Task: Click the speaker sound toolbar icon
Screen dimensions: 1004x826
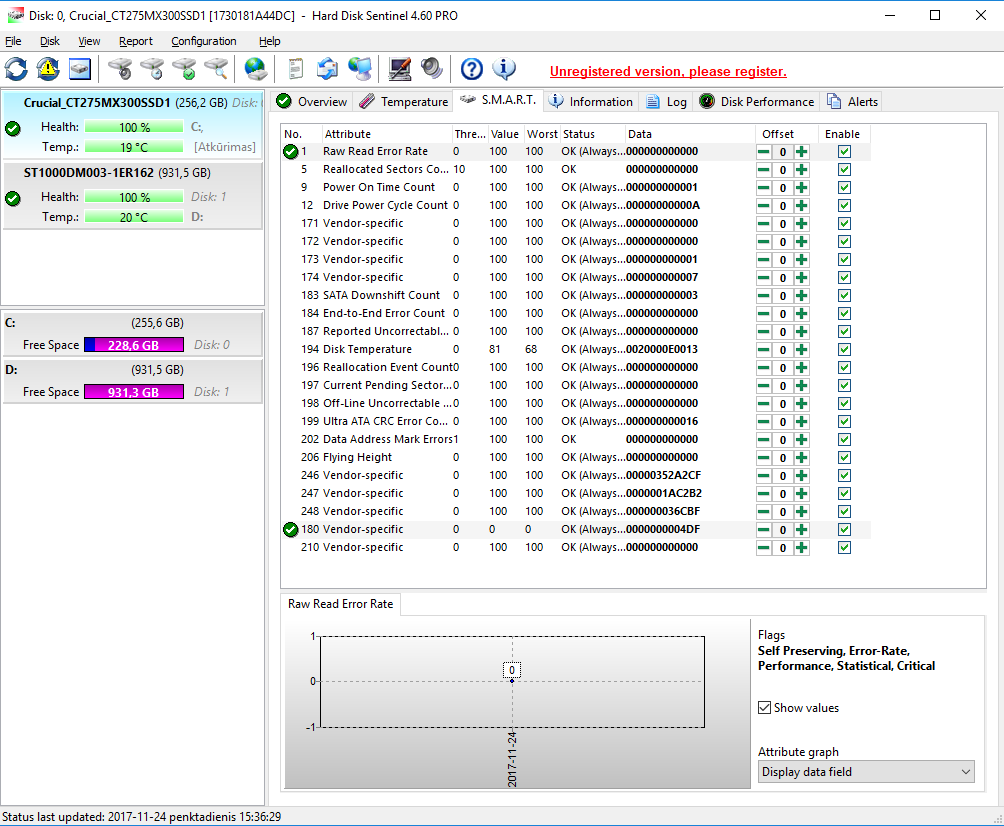Action: pyautogui.click(x=432, y=69)
